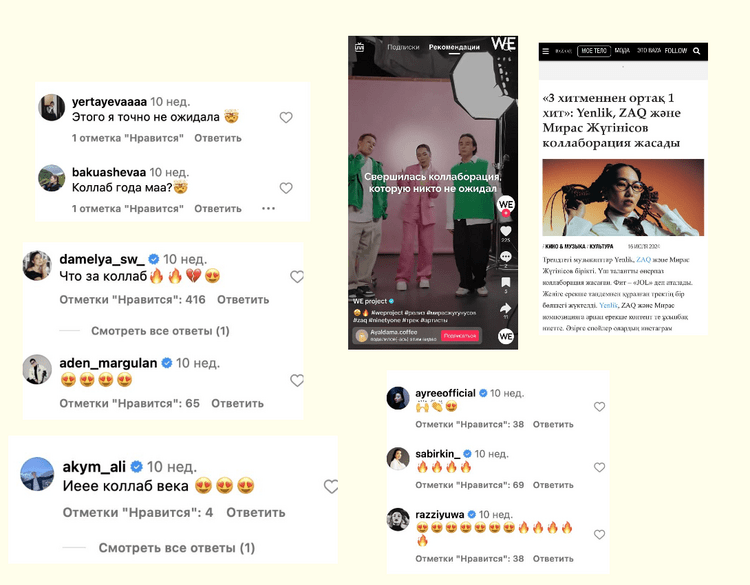Follow the ZAQ link in article text
750x585 pixels.
click(643, 260)
